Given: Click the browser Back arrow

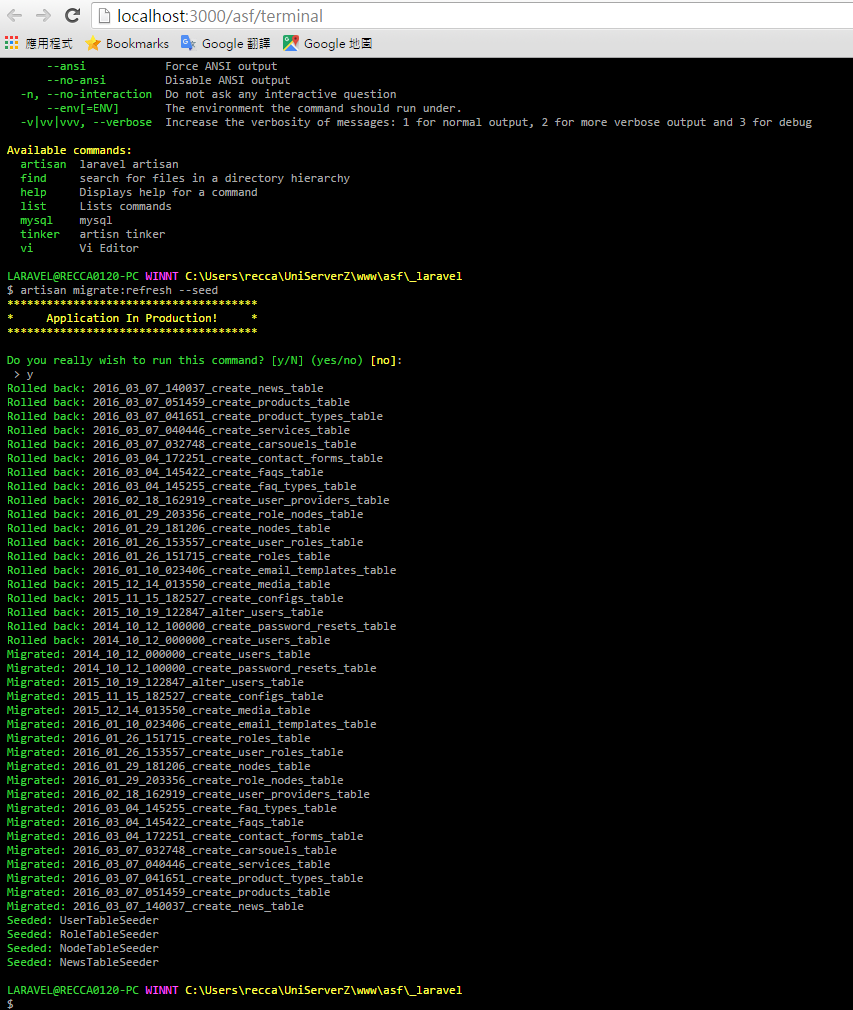Looking at the screenshot, I should (14, 15).
